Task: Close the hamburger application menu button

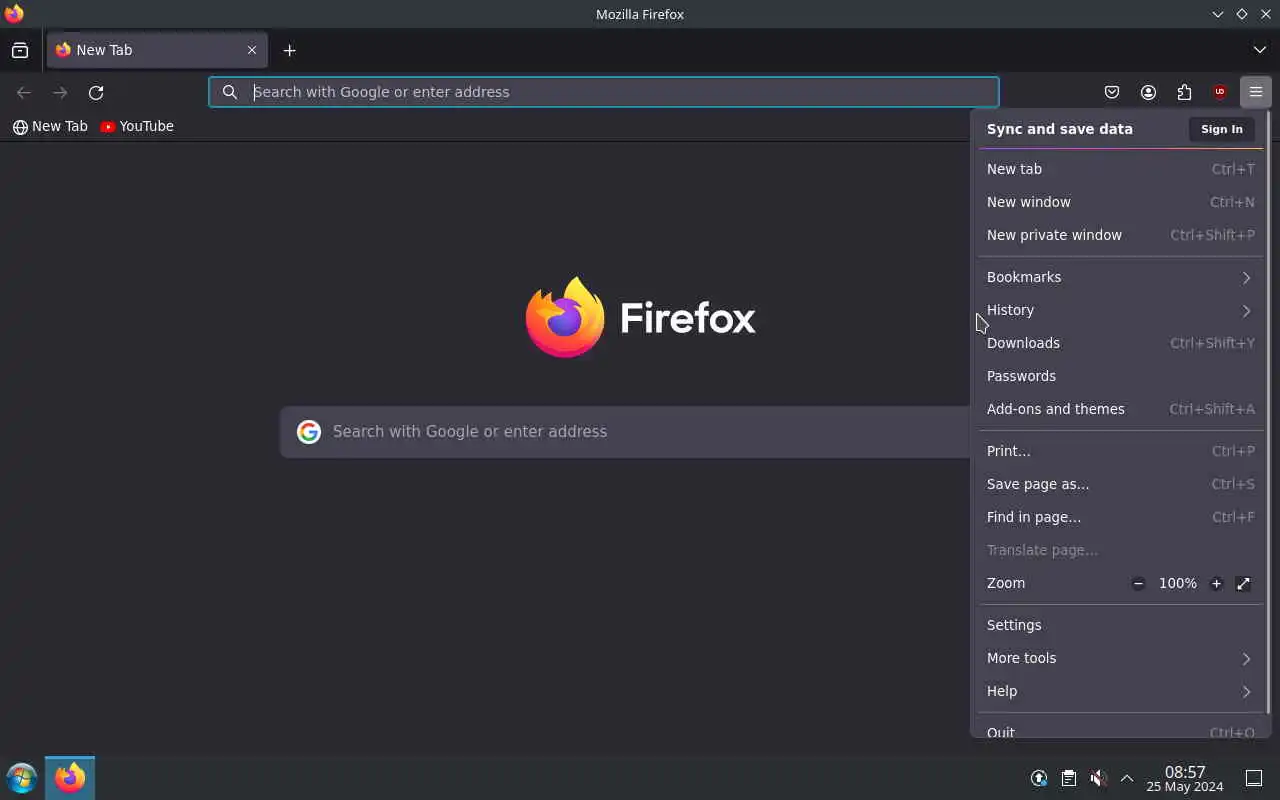Action: [x=1256, y=92]
